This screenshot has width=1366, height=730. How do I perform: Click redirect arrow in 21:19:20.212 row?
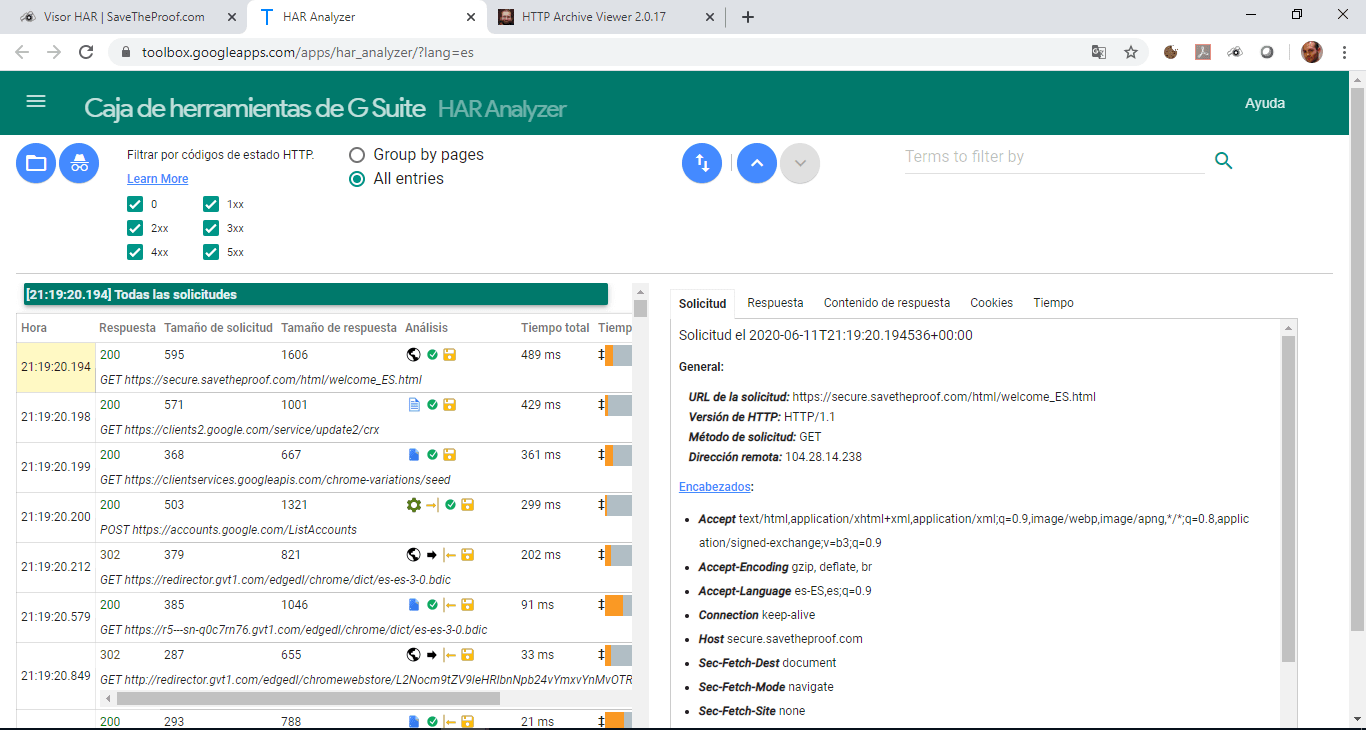[x=432, y=554]
